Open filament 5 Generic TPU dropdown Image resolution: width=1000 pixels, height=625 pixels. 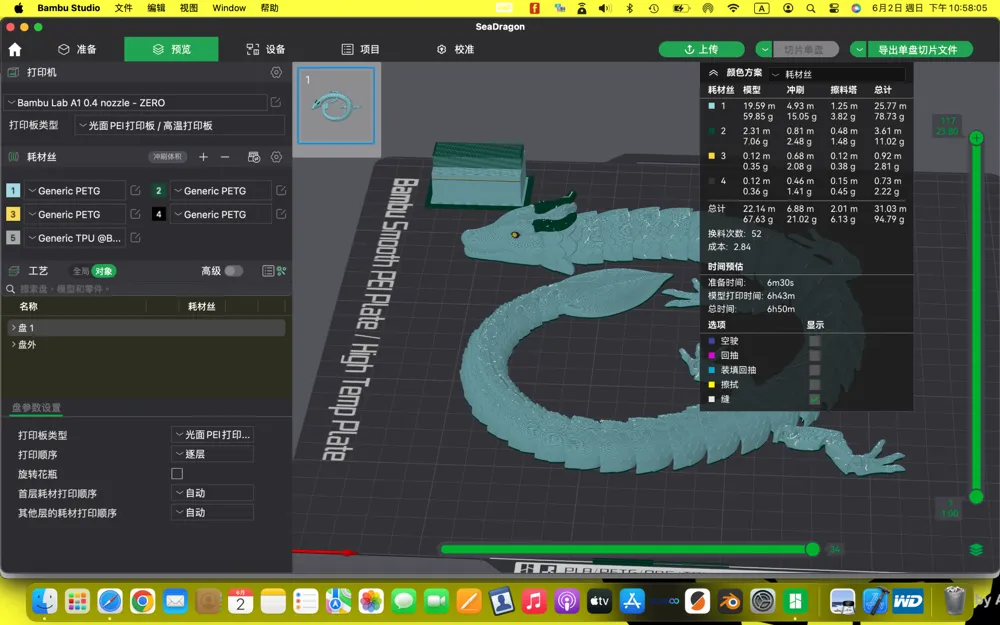75,237
